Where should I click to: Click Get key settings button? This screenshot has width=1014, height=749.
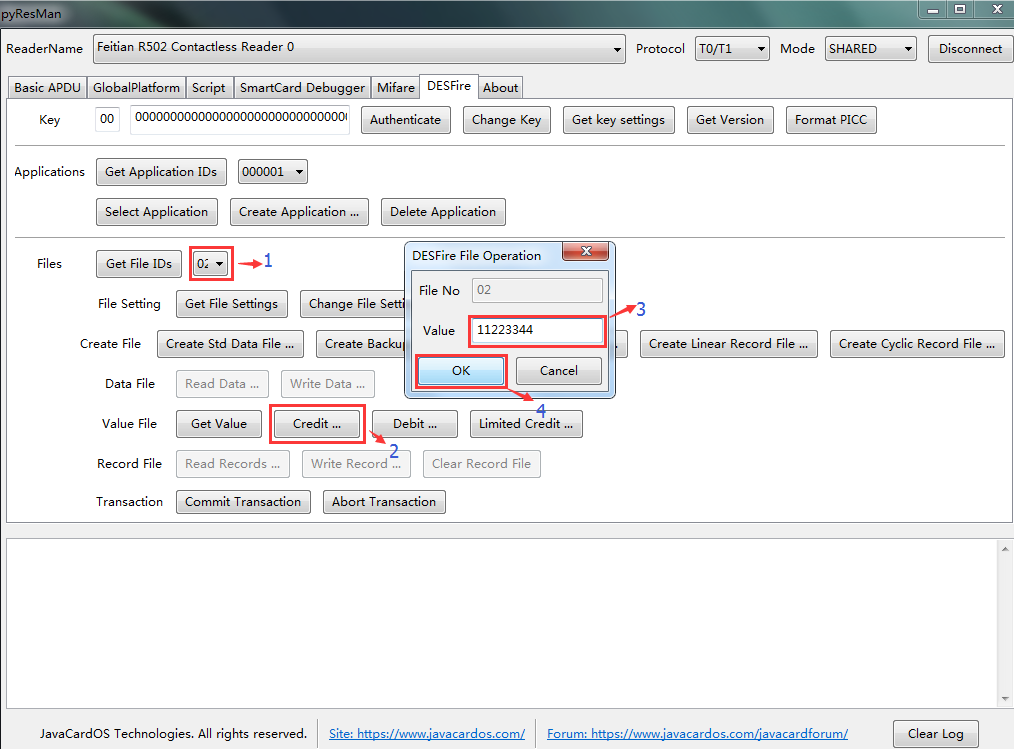pyautogui.click(x=618, y=120)
